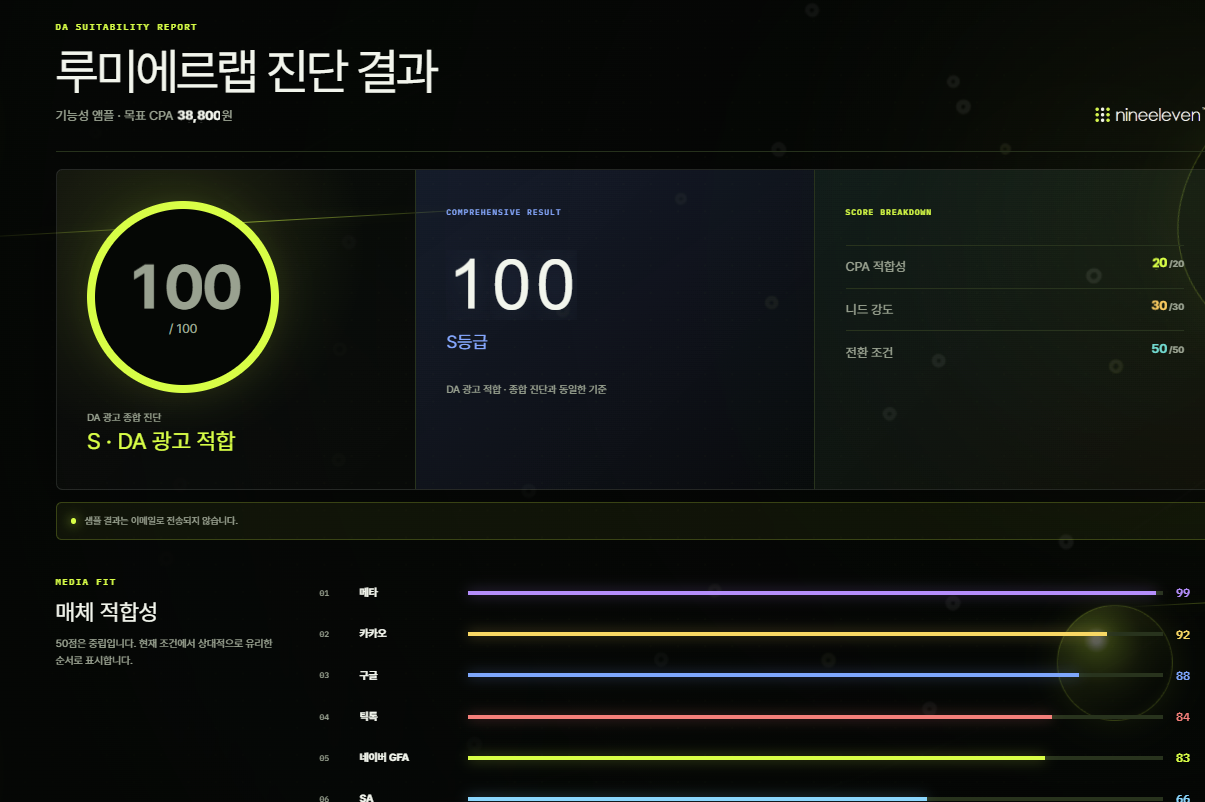
Task: Click rank number 01 beside 메타
Action: pos(324,594)
